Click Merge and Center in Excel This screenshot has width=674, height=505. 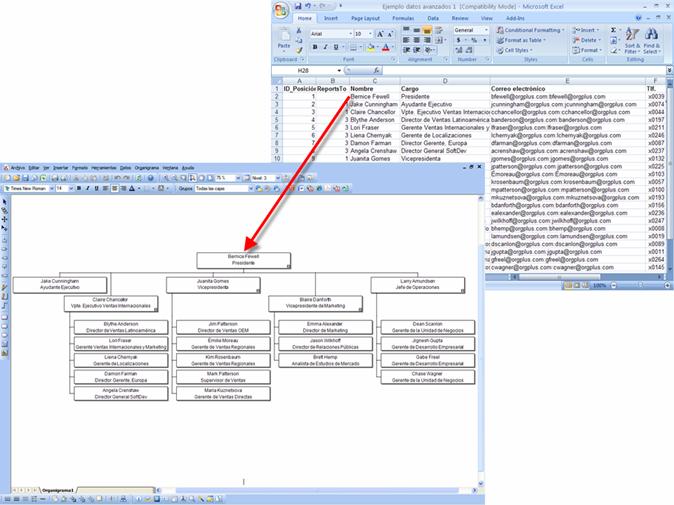pyautogui.click(x=439, y=40)
